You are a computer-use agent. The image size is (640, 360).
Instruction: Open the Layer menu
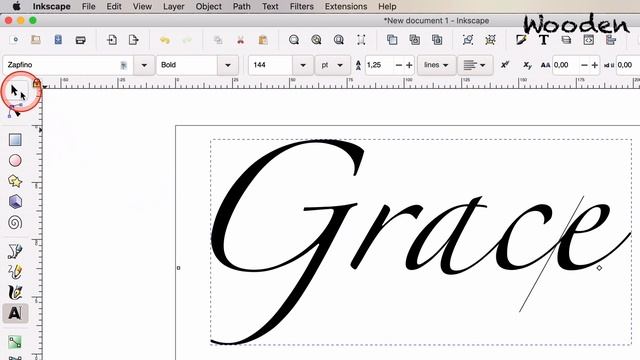pos(173,7)
